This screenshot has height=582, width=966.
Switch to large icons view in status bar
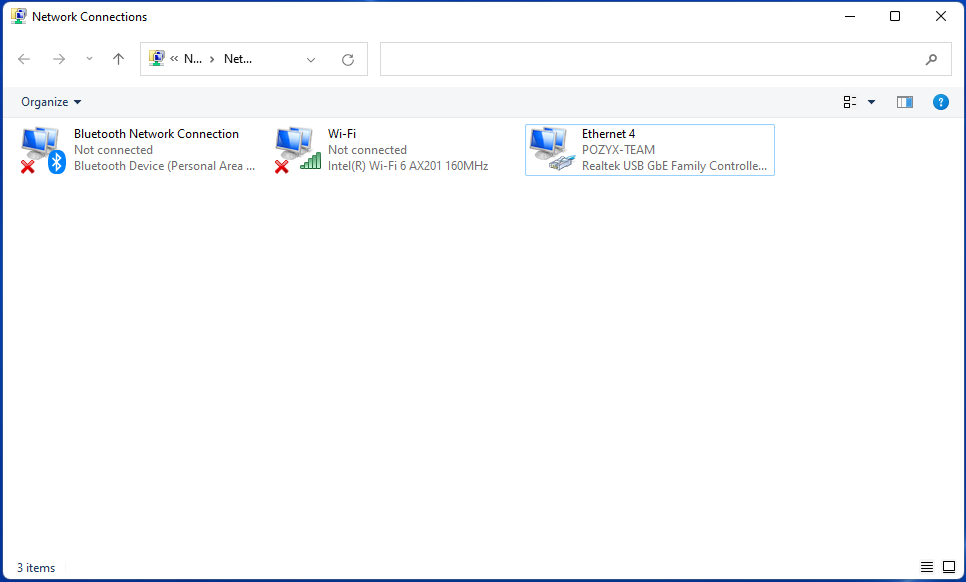pos(948,567)
